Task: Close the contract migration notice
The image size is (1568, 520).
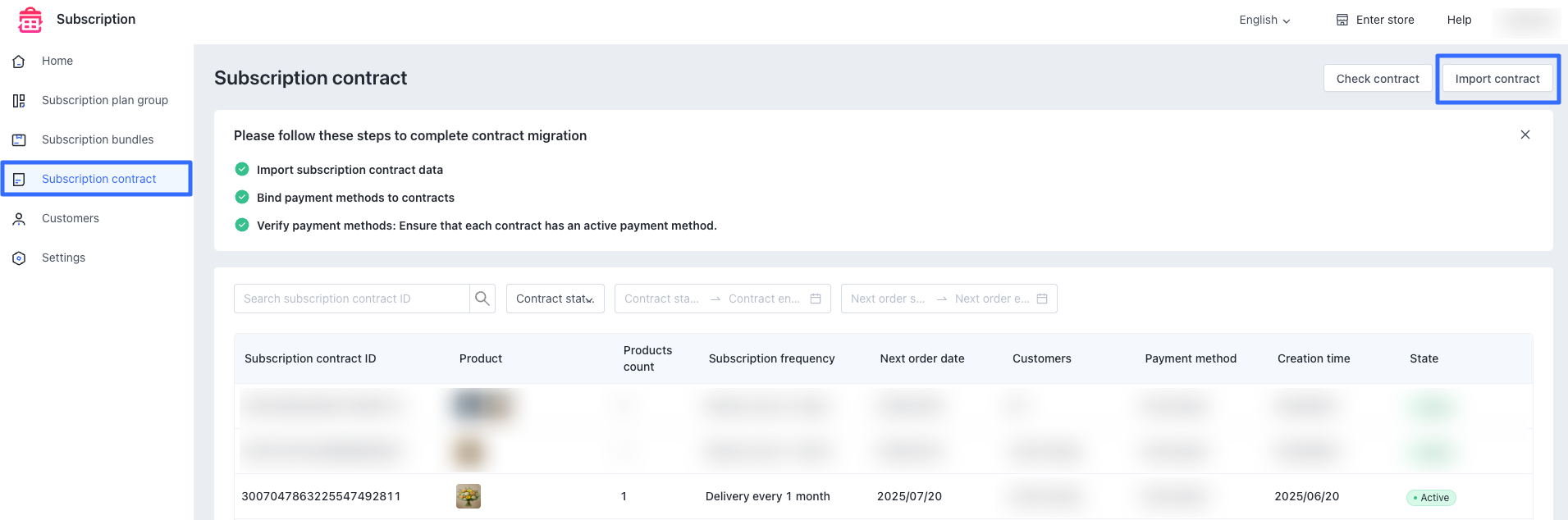Action: coord(1525,135)
